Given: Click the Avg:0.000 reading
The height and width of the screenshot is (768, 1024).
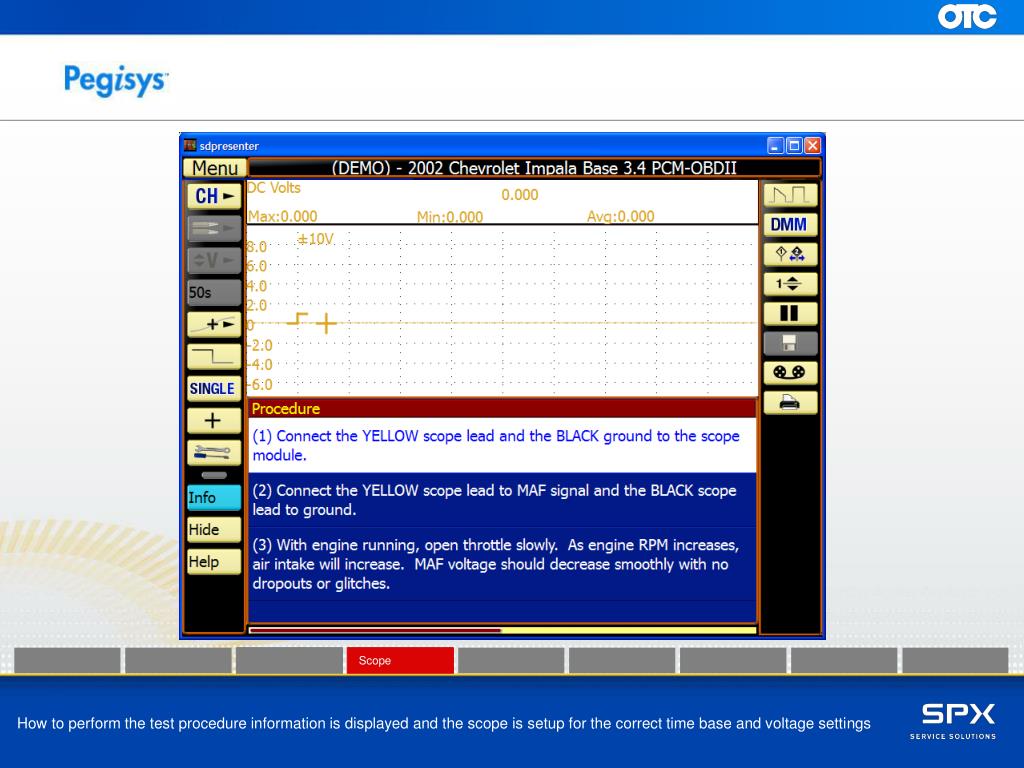Looking at the screenshot, I should click(620, 216).
